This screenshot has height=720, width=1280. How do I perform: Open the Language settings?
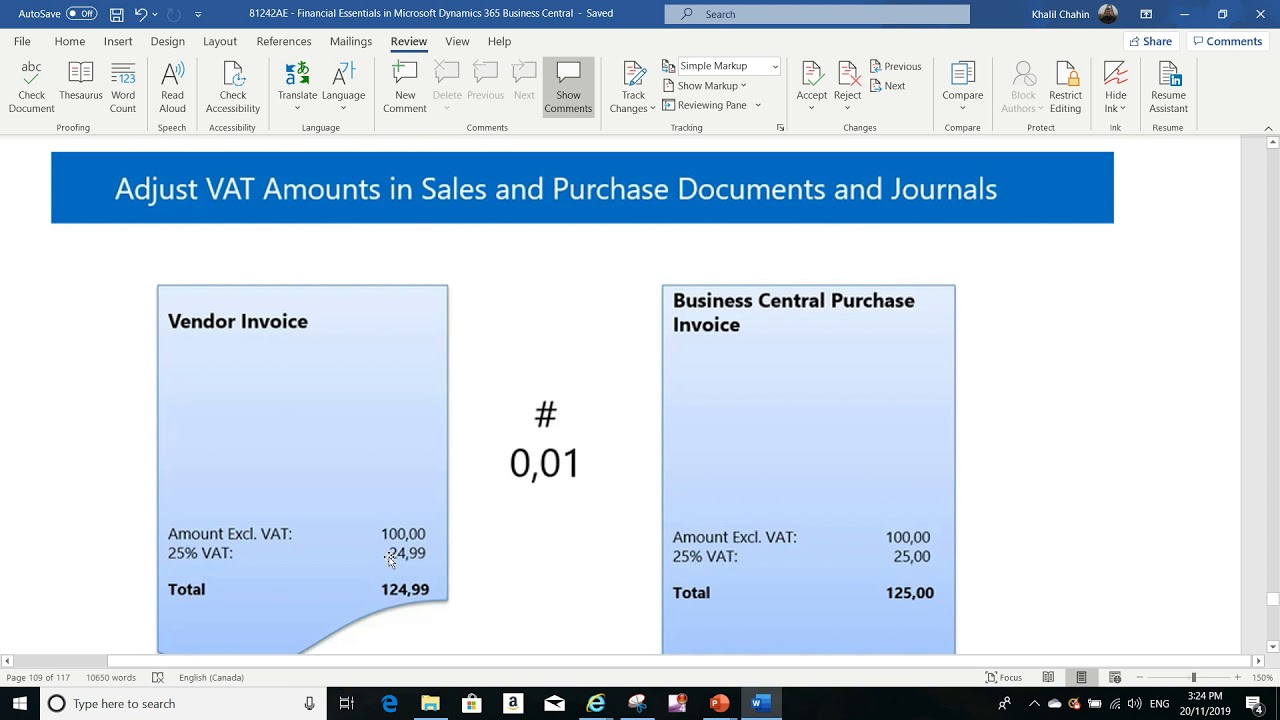[343, 87]
